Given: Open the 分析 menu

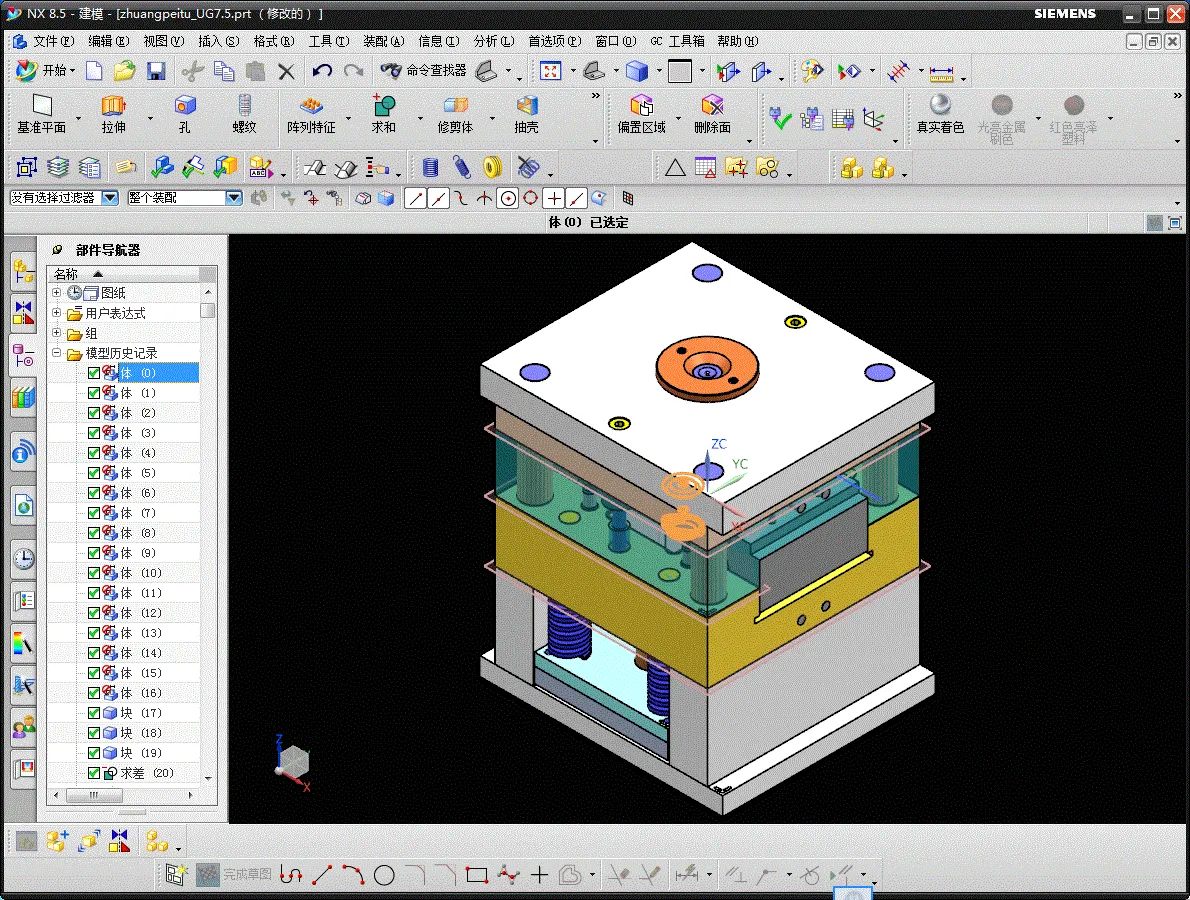Looking at the screenshot, I should tap(493, 41).
